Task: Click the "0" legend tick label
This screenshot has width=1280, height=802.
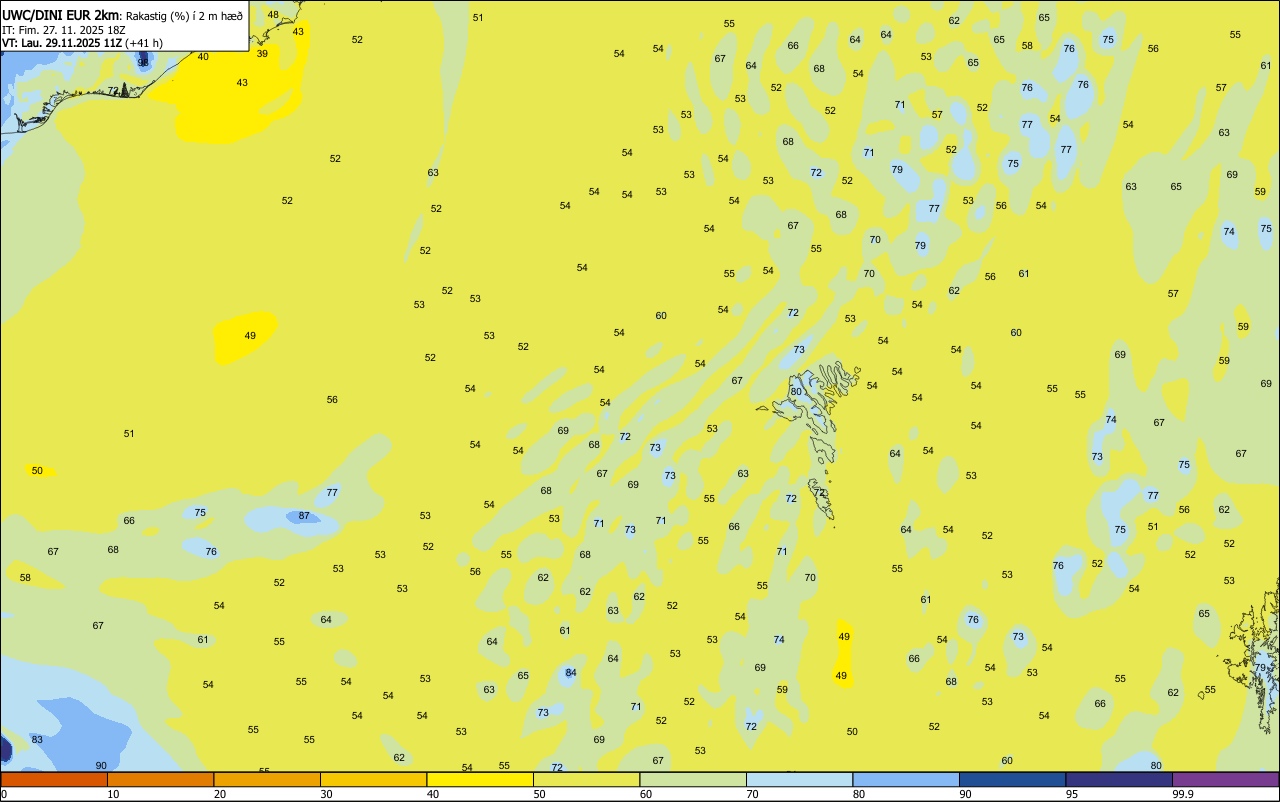Action: pos(4,794)
